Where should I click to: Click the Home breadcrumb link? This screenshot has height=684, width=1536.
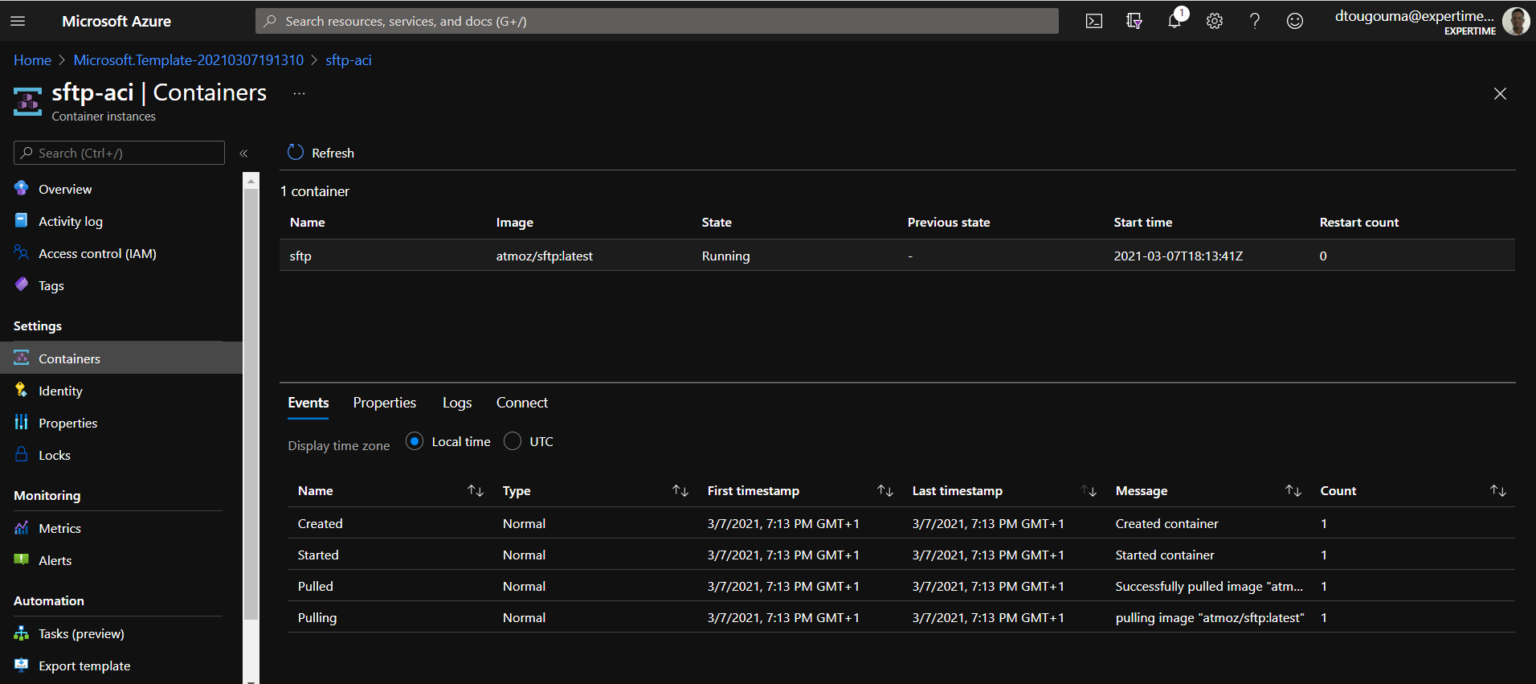(31, 59)
